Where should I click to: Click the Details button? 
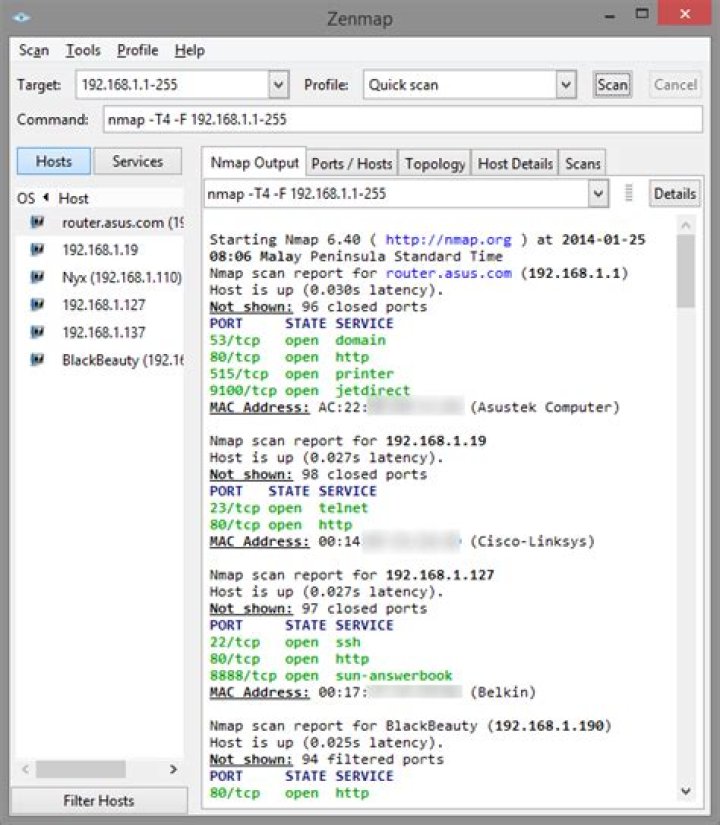pyautogui.click(x=675, y=194)
